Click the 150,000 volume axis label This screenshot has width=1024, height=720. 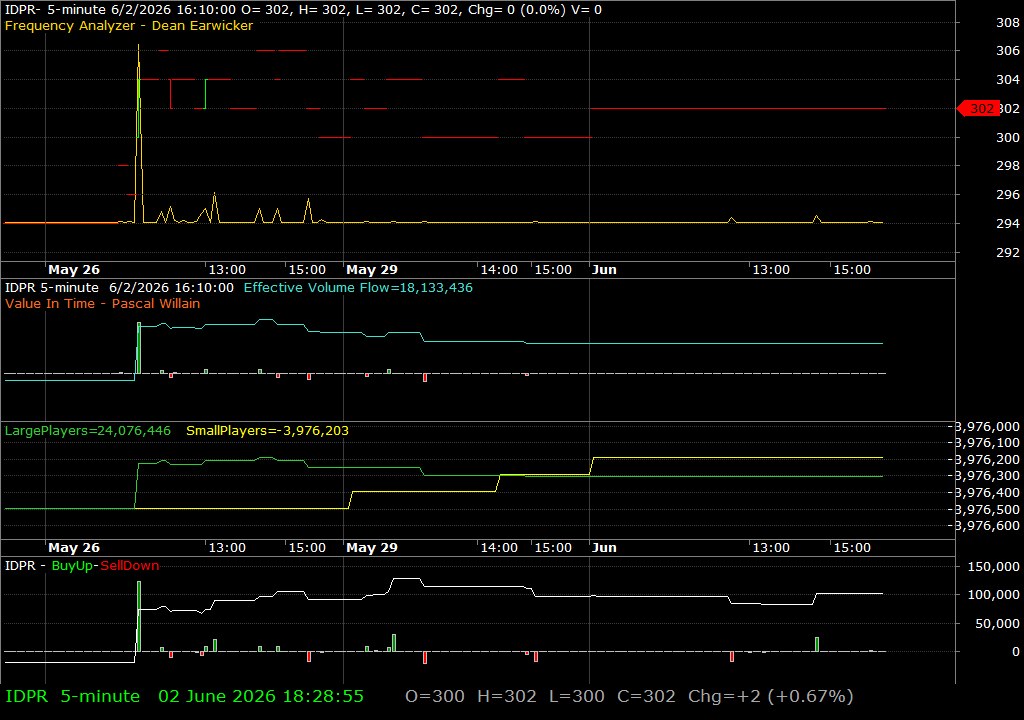point(993,566)
